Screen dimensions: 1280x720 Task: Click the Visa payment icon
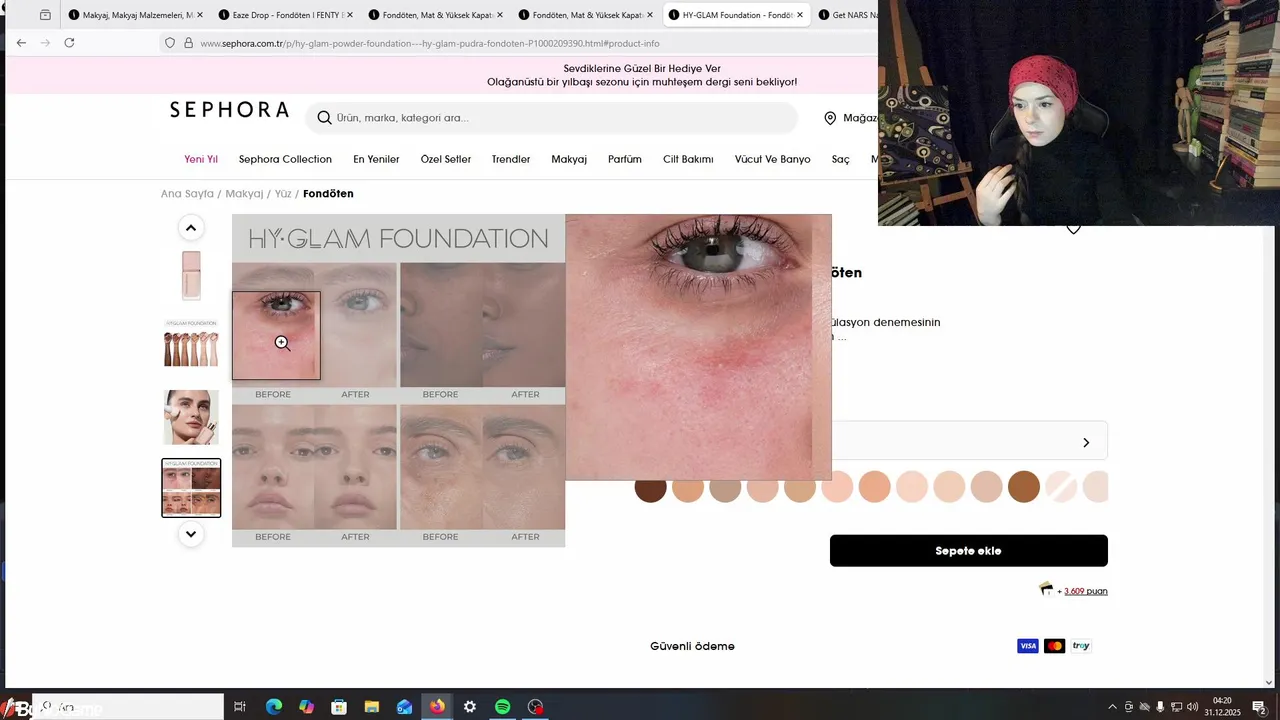coord(1028,646)
